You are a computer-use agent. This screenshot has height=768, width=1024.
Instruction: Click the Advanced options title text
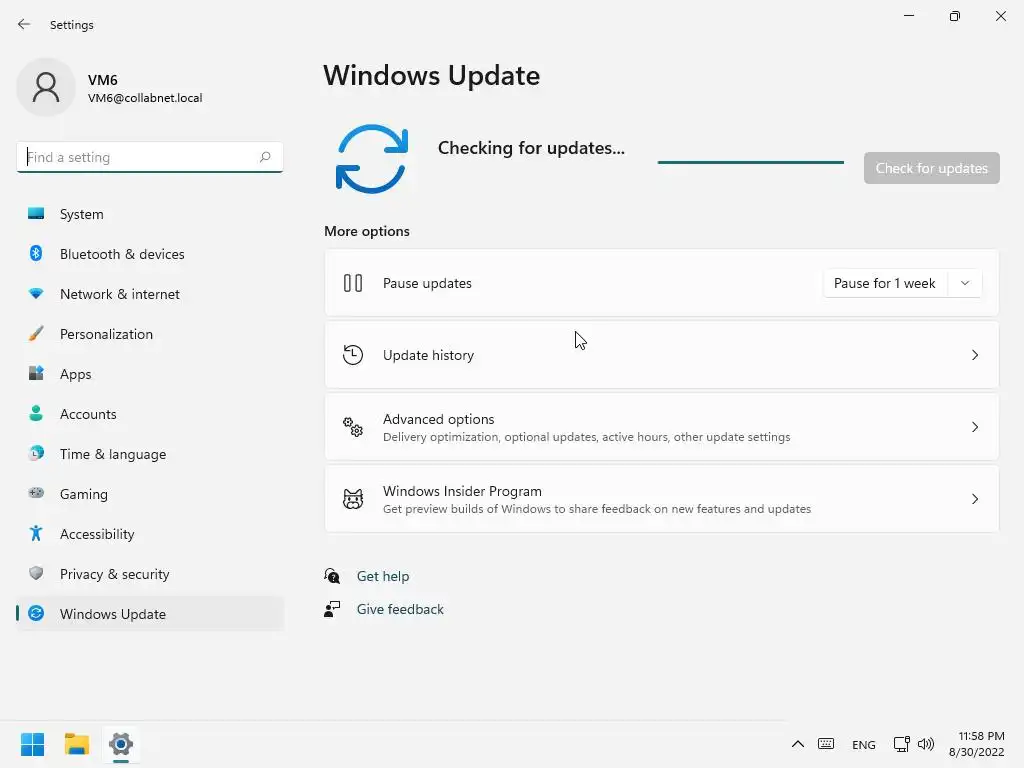438,419
